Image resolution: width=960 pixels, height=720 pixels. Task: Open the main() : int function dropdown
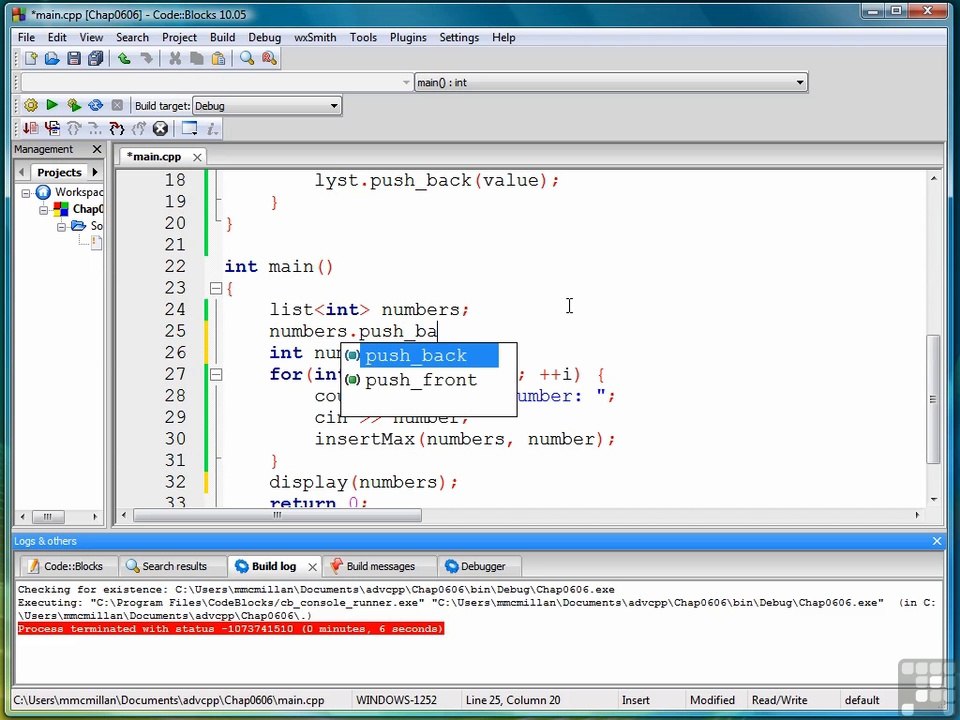pos(800,83)
